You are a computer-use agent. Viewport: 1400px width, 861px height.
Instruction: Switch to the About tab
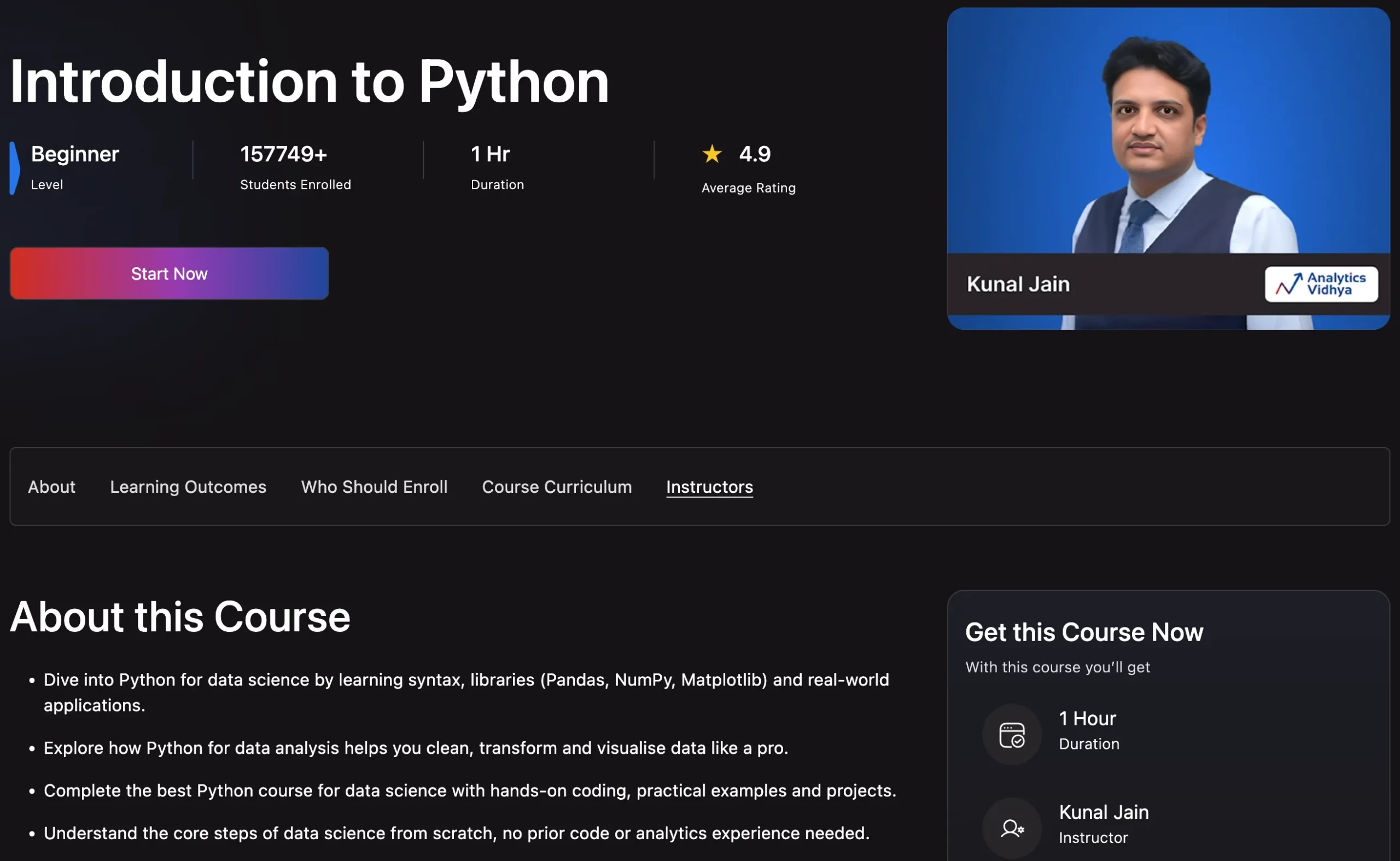coord(51,487)
